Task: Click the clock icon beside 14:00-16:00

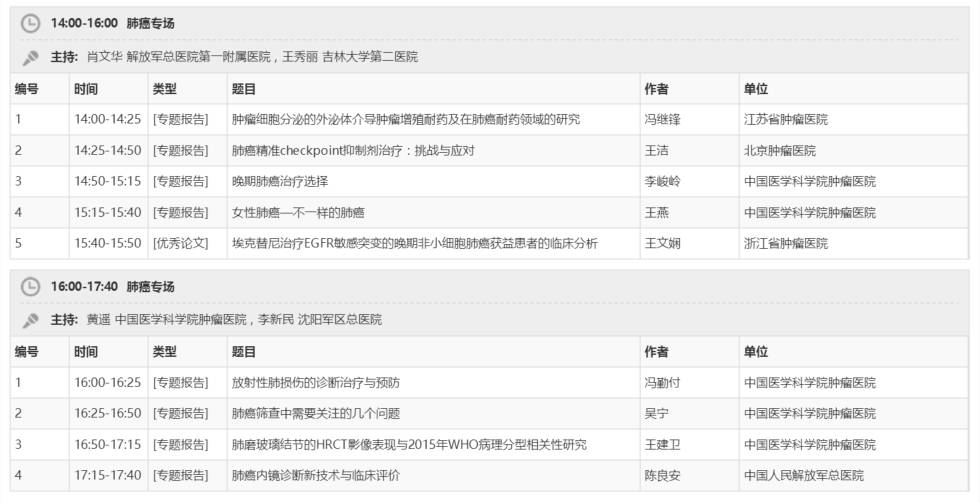Action: tap(30, 24)
